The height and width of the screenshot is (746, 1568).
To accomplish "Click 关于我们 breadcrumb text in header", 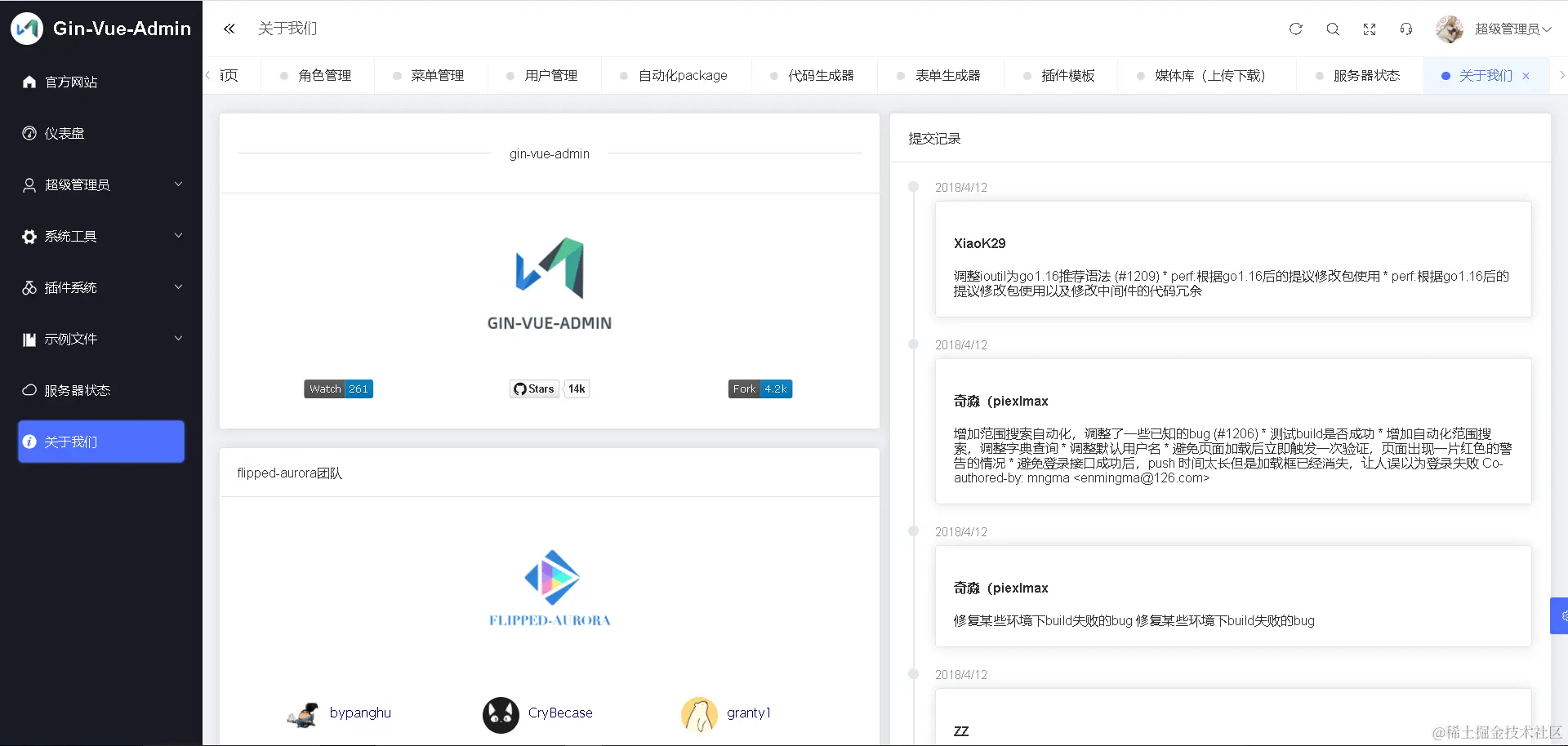I will [x=287, y=29].
